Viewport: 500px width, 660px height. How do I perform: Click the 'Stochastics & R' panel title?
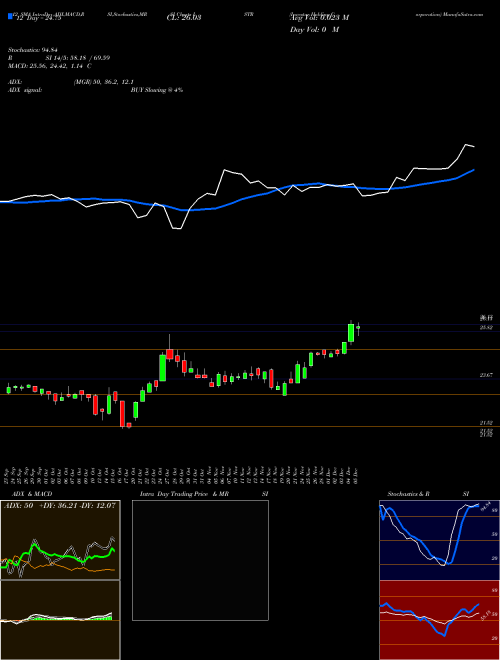click(x=408, y=494)
